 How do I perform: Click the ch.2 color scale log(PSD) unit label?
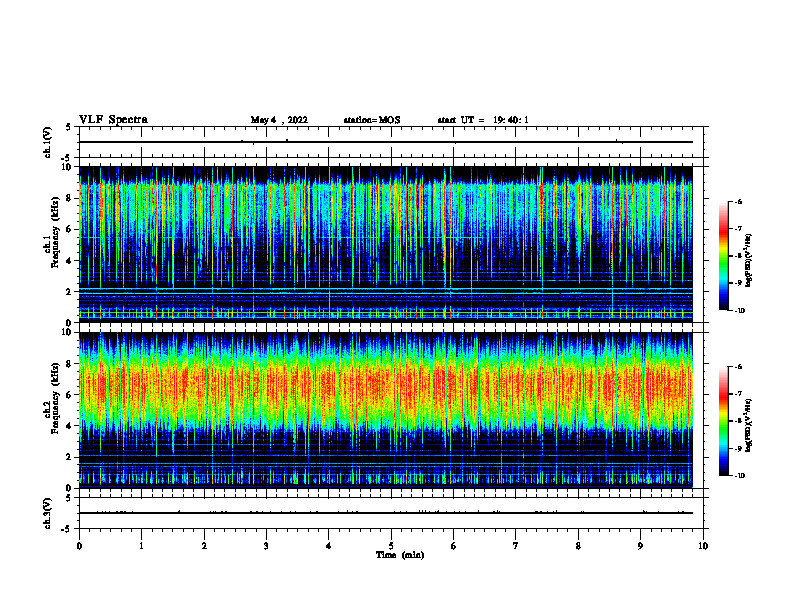pyautogui.click(x=749, y=425)
